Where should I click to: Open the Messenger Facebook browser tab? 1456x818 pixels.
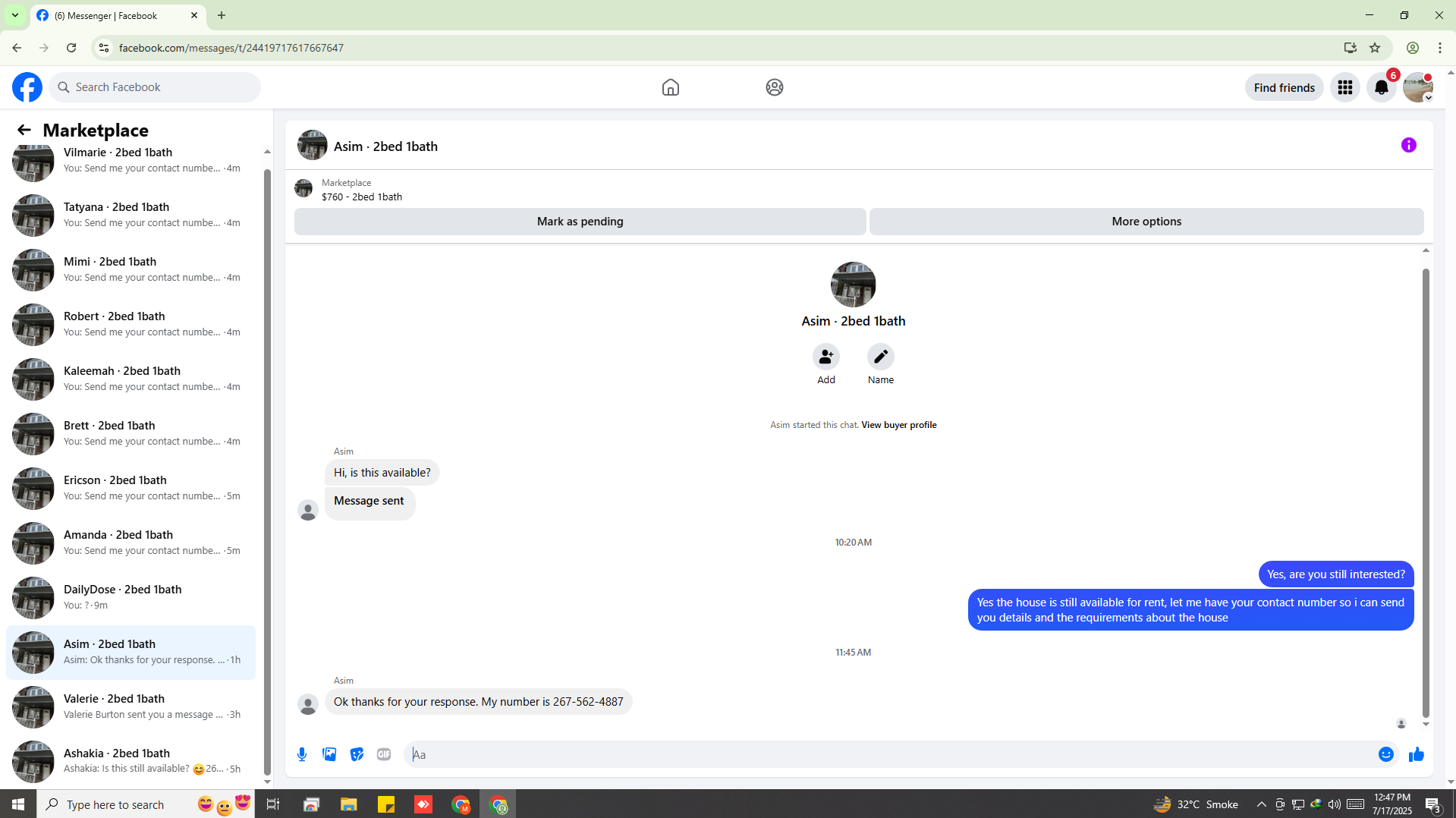[x=118, y=15]
